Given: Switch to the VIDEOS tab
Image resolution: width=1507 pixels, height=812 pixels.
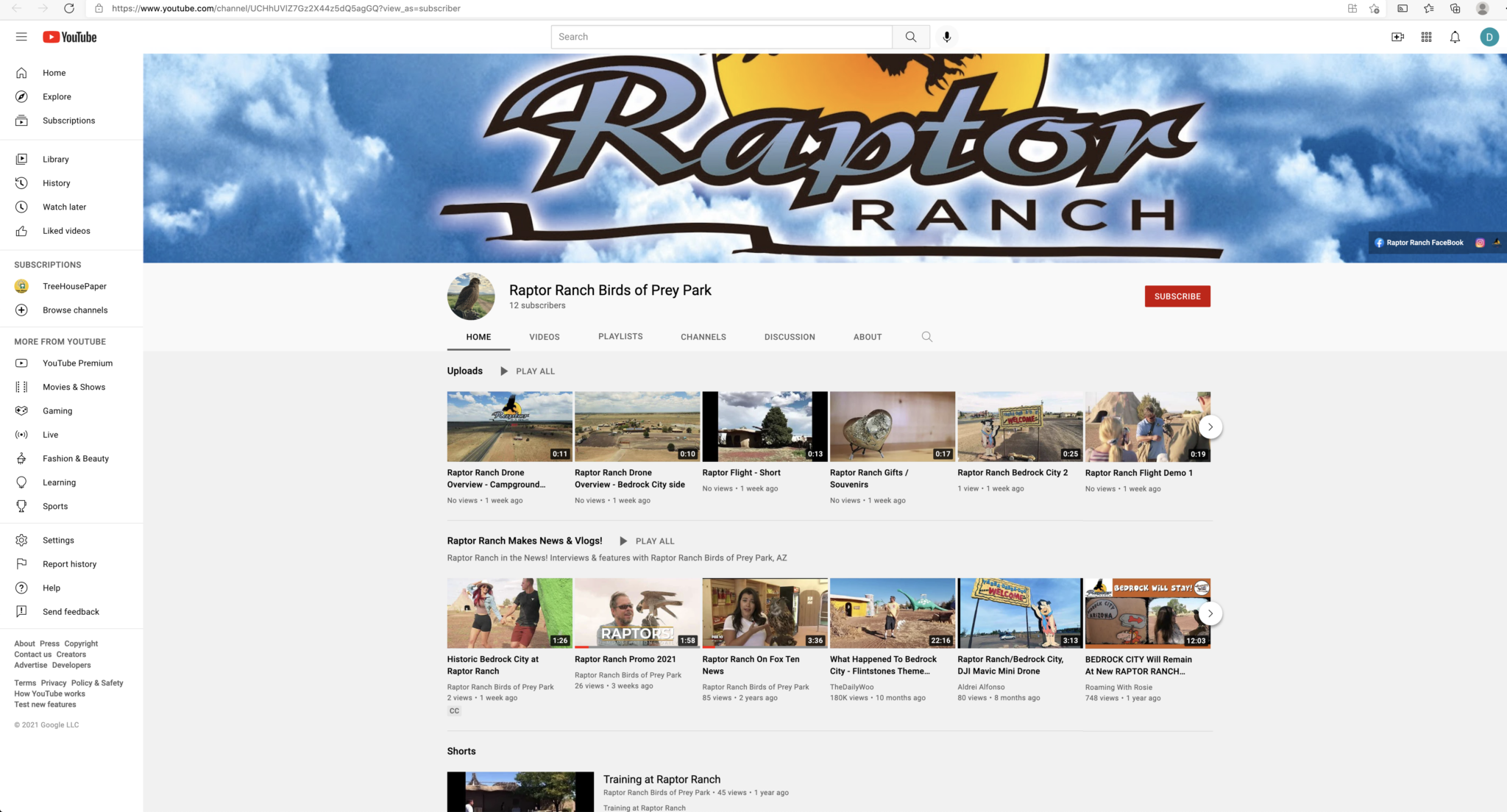Looking at the screenshot, I should tap(544, 336).
